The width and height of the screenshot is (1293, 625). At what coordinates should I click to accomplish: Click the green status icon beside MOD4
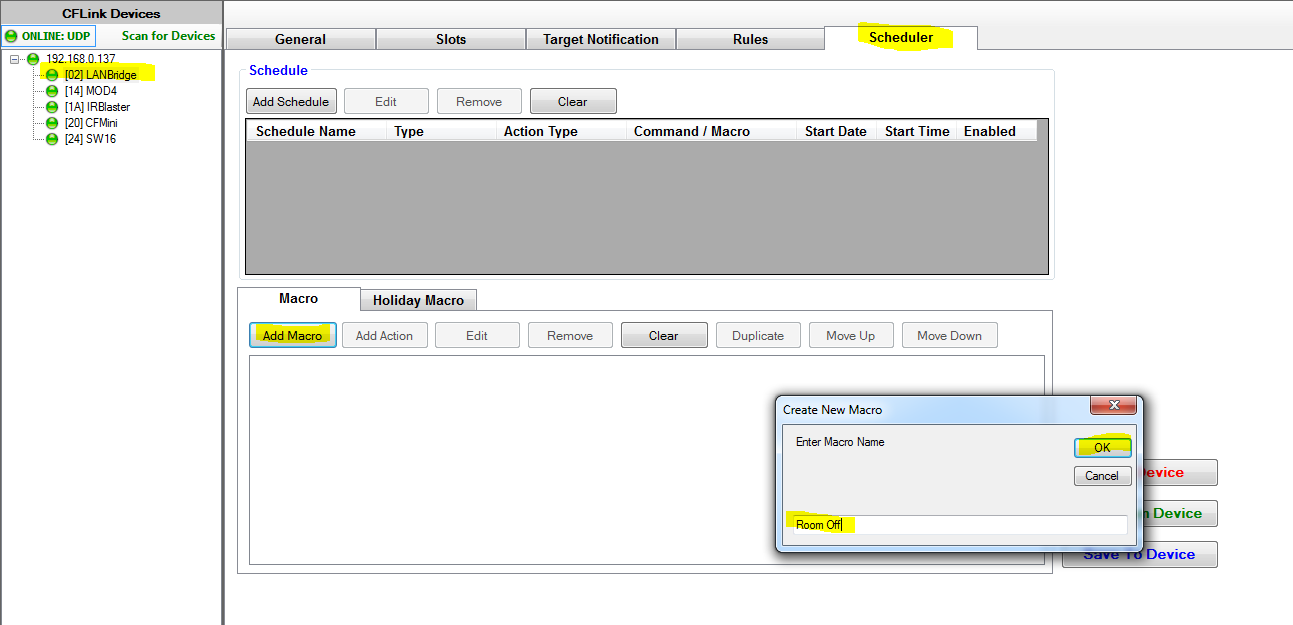click(52, 91)
